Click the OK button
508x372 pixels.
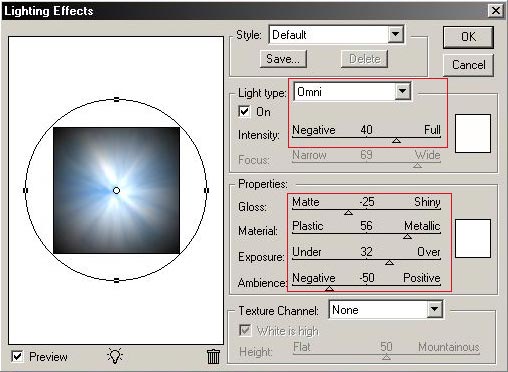(468, 37)
